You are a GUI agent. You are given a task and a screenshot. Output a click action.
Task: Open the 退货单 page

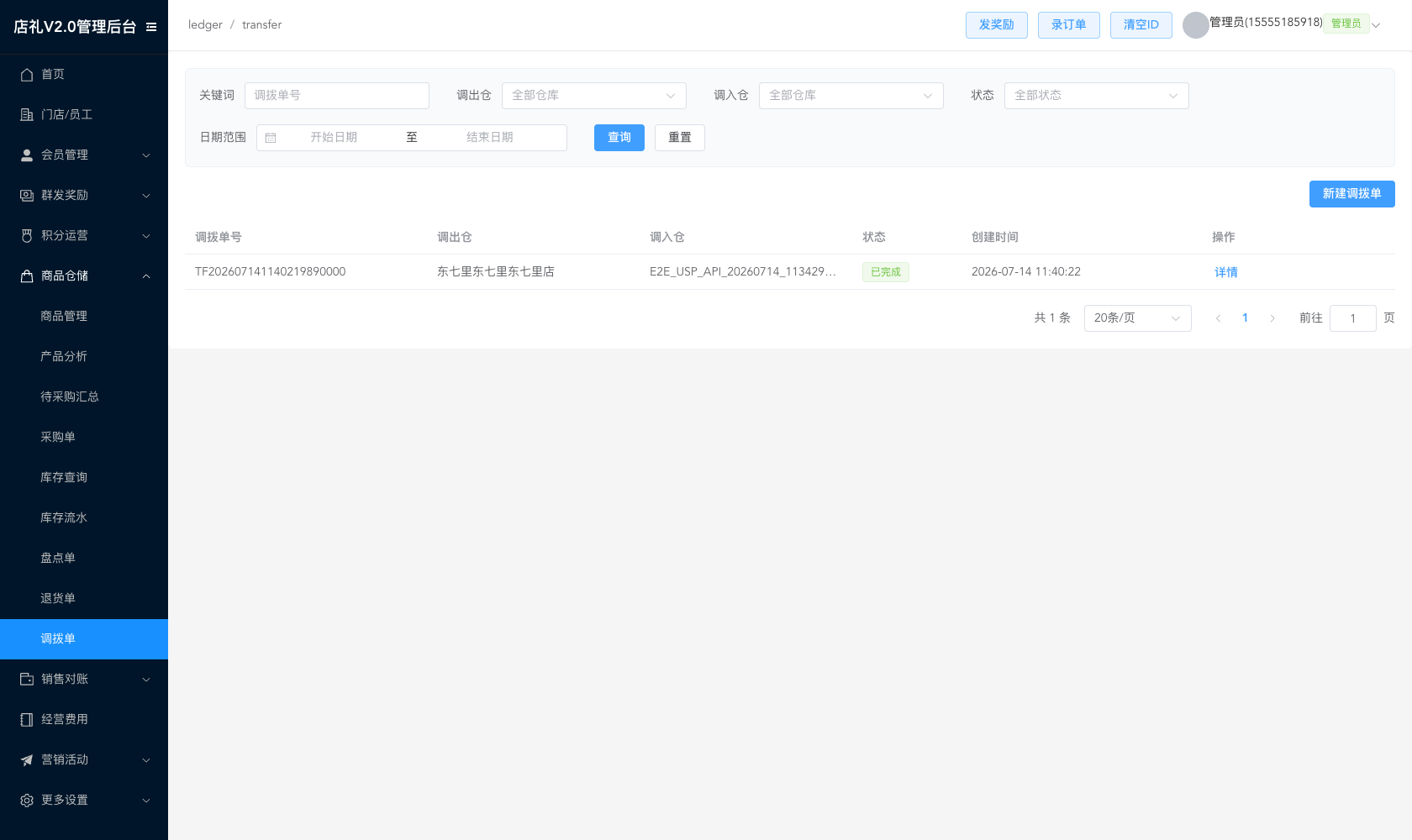(x=84, y=598)
